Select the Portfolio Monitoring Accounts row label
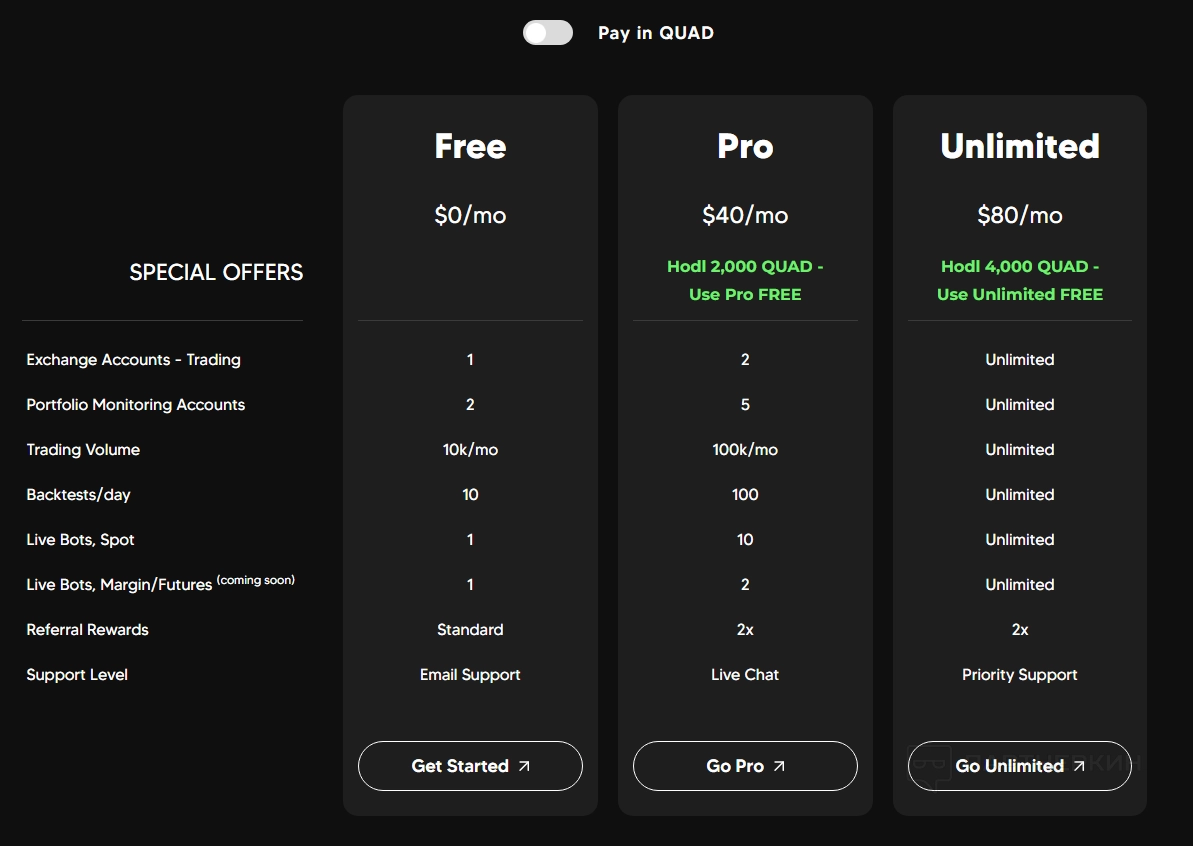This screenshot has width=1193, height=846. [135, 405]
